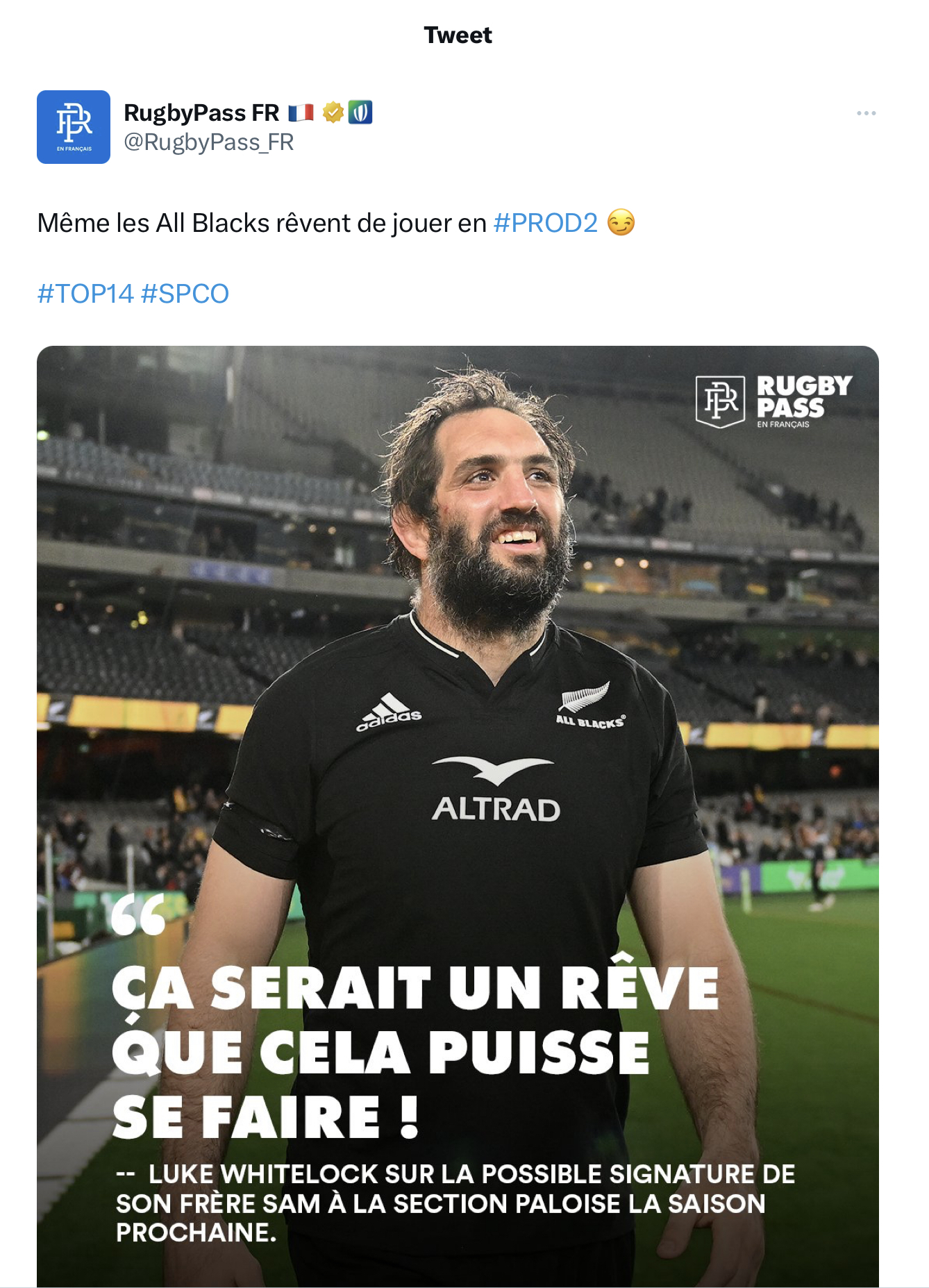The image size is (929, 1288).
Task: Click the smirking face emoji
Action: point(621,223)
